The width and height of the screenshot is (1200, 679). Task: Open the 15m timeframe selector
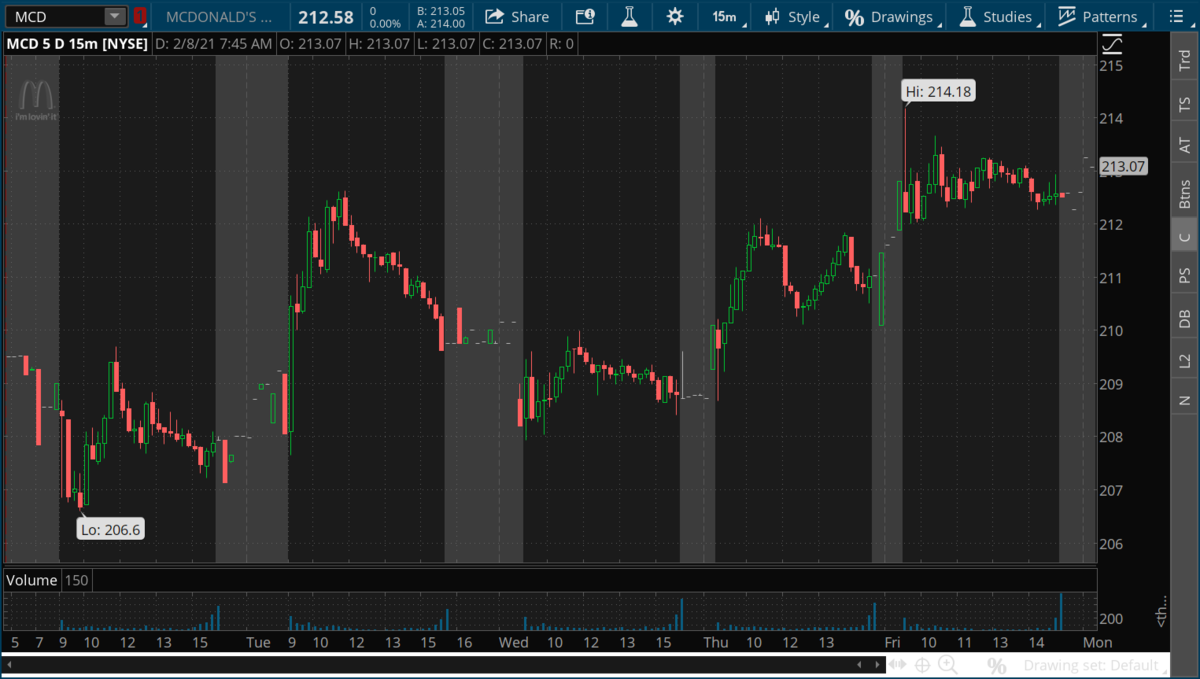point(725,17)
